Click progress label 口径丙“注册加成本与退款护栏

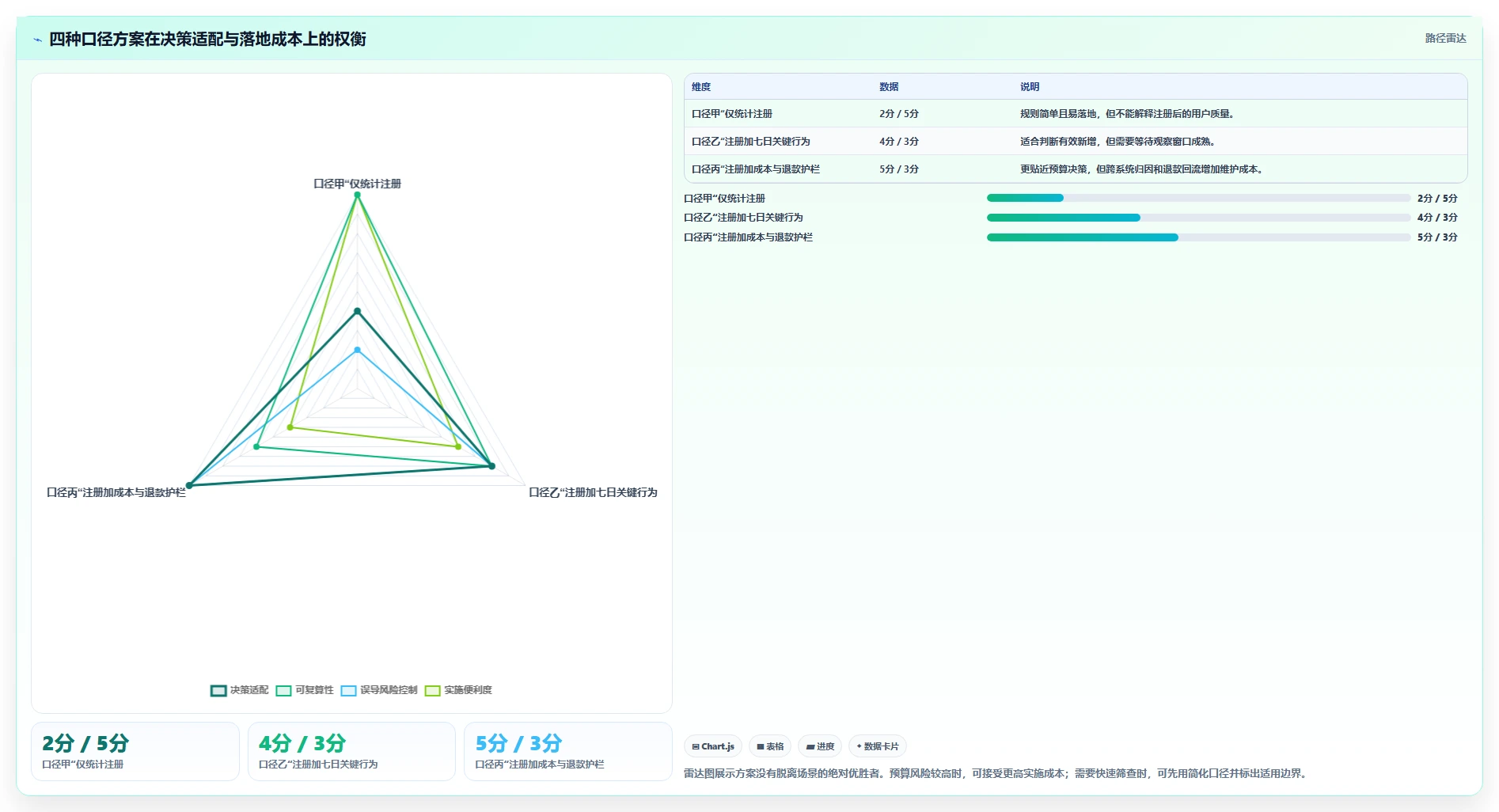click(x=748, y=237)
